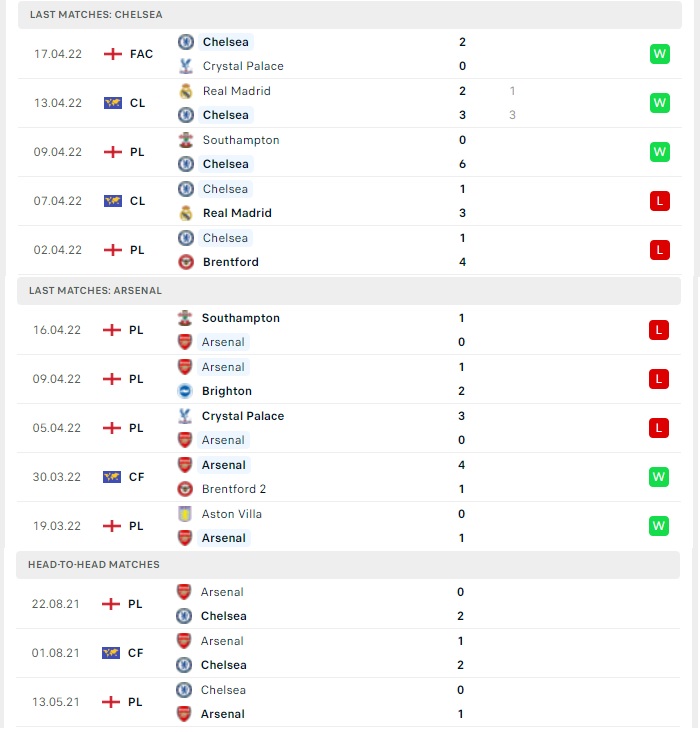Viewport: 700px width, 732px height.
Task: Click the Real Madrid crest in 13.04.22 match
Action: tap(186, 91)
